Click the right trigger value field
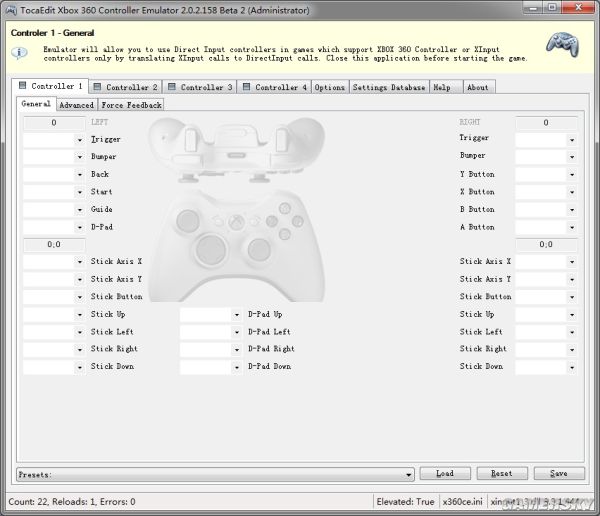 click(546, 123)
